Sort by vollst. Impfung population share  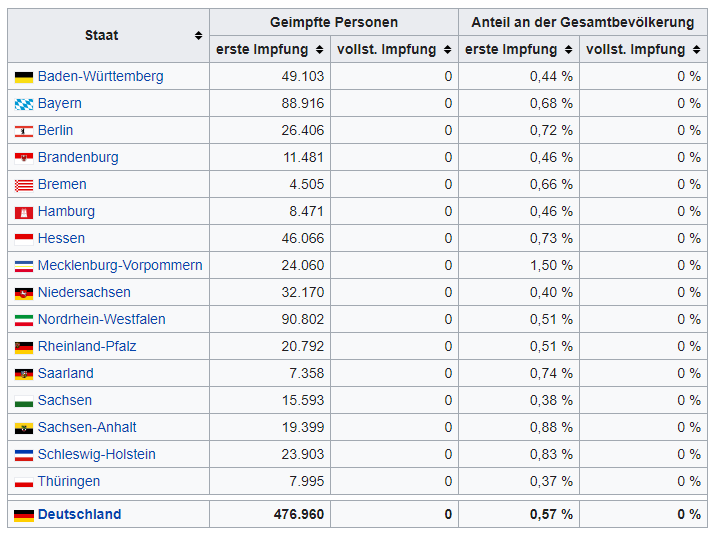click(695, 50)
